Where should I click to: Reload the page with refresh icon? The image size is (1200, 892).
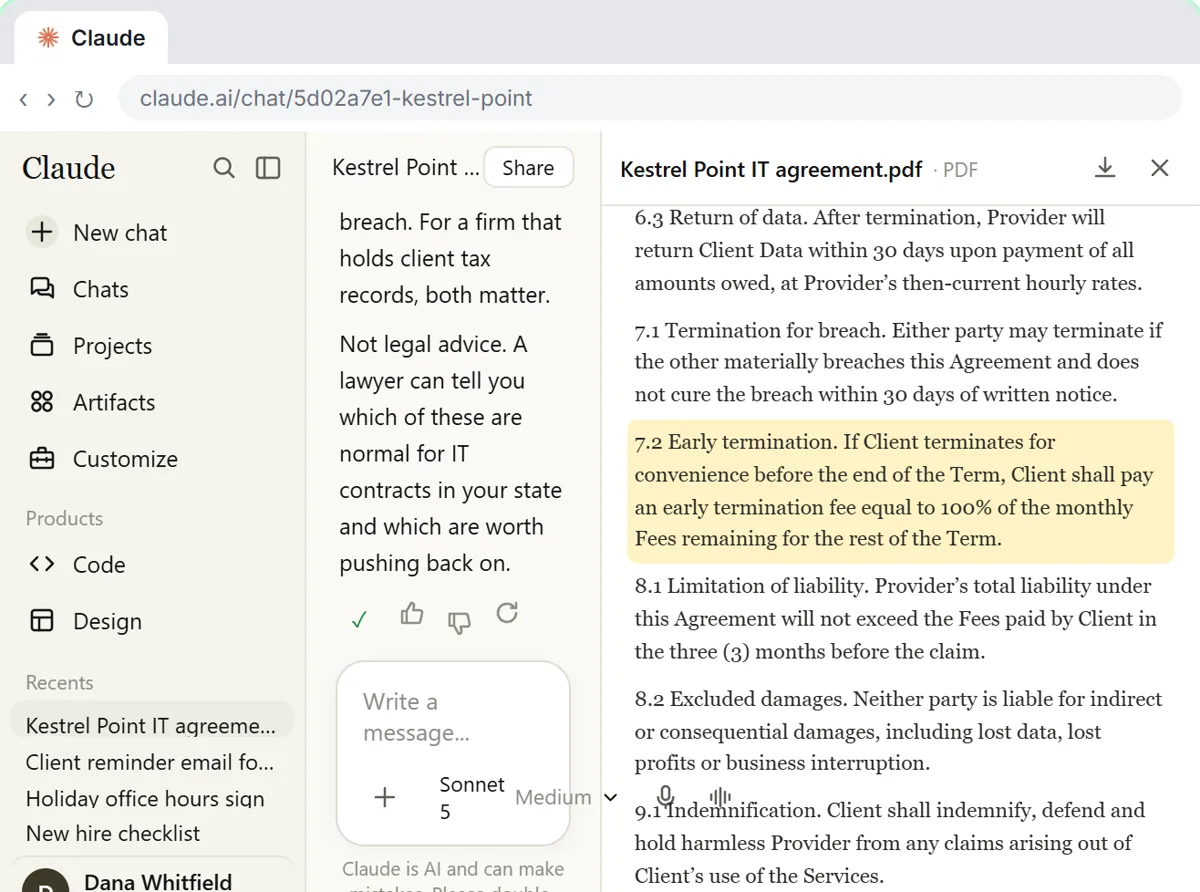pos(84,99)
